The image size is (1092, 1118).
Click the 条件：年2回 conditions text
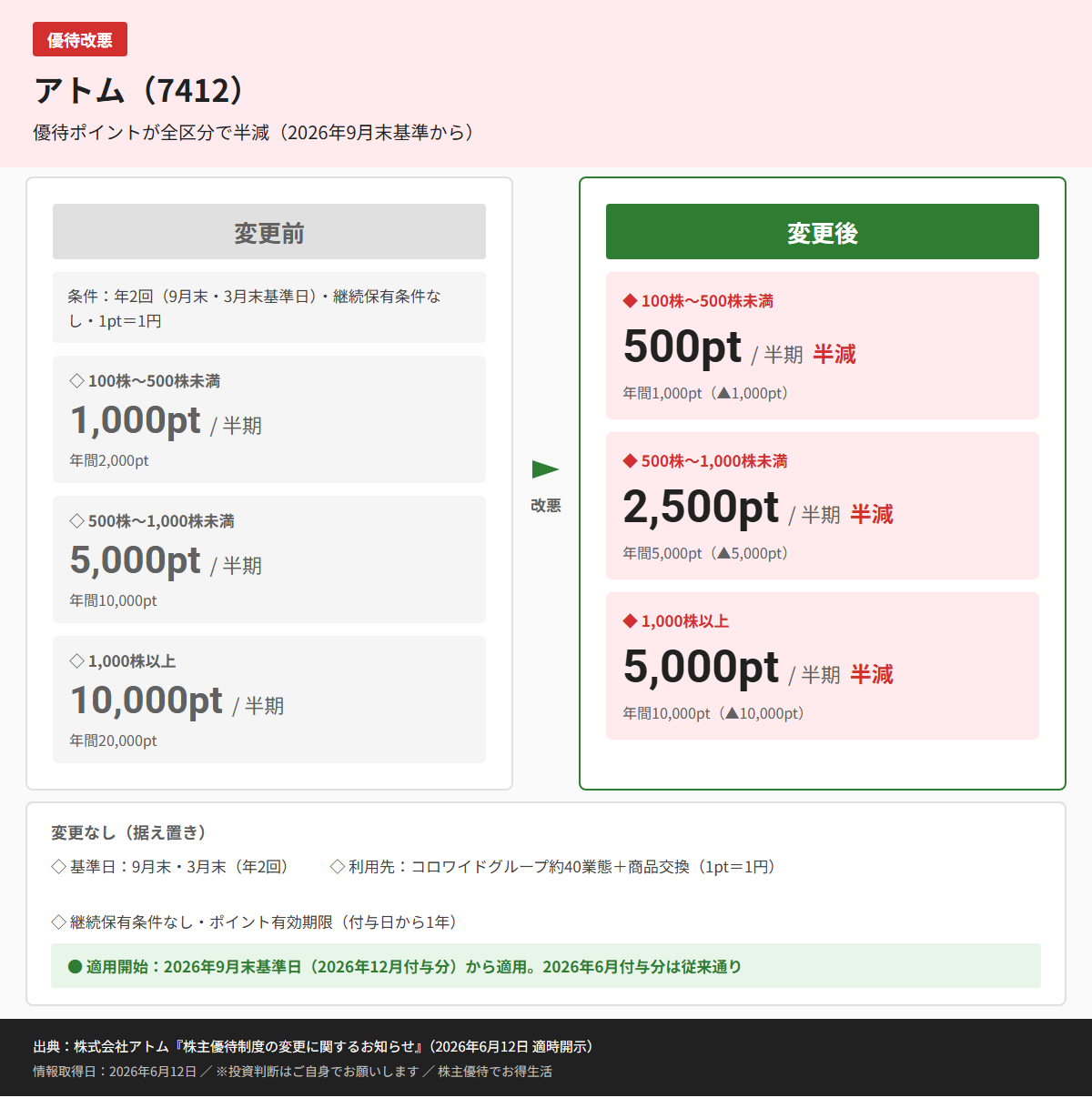[x=255, y=308]
